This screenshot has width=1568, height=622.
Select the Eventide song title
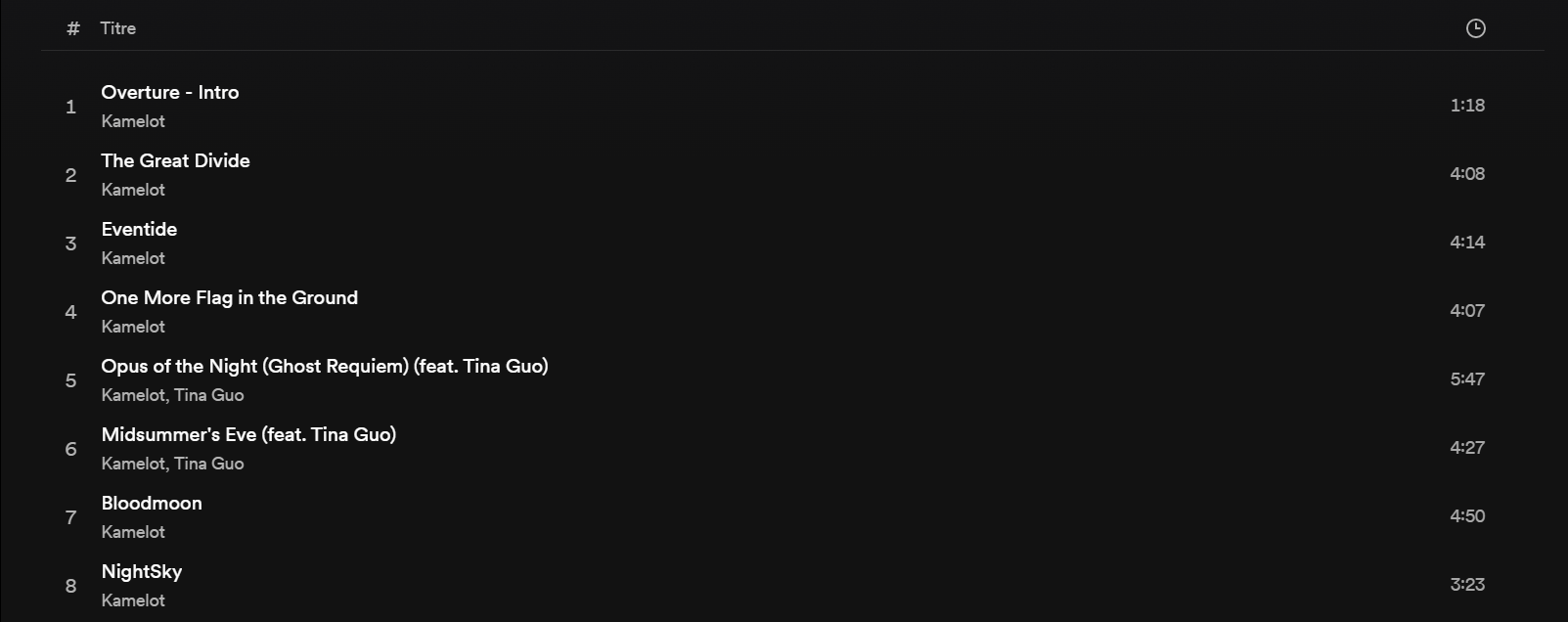pyautogui.click(x=139, y=229)
